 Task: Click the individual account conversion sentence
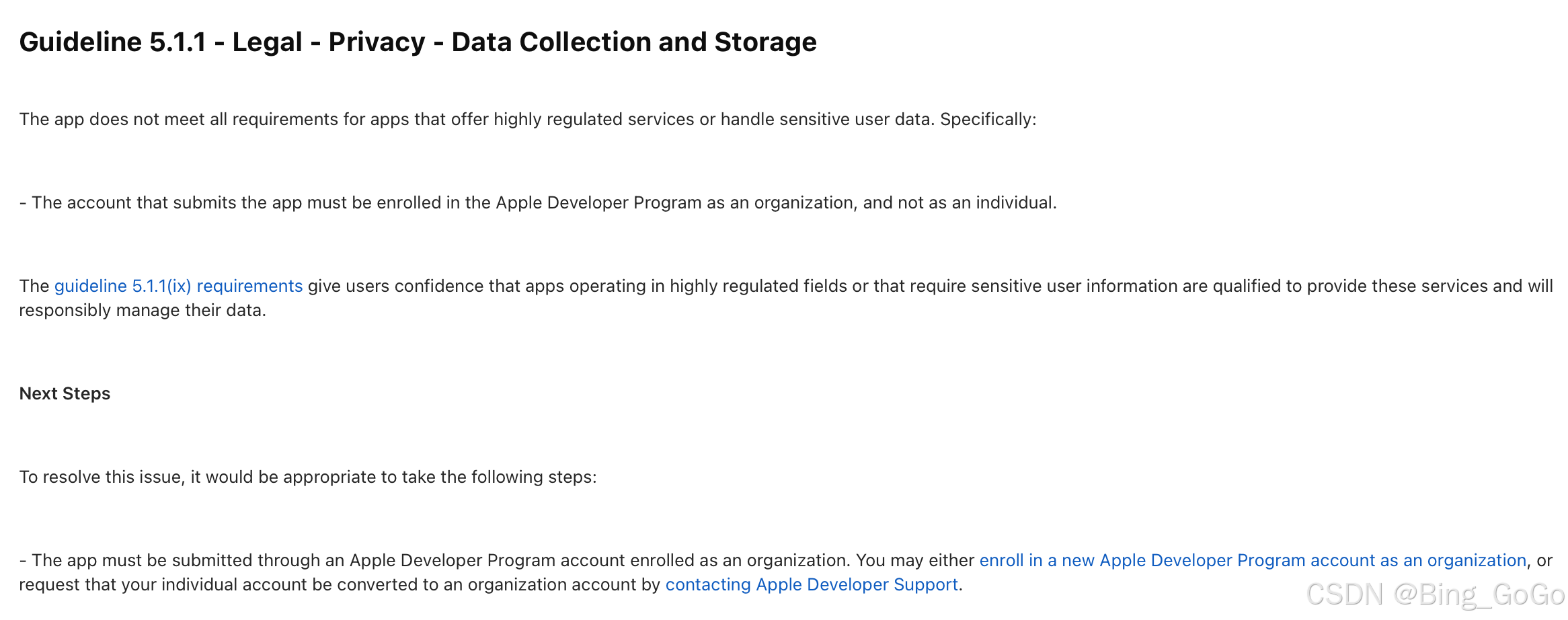pos(336,584)
